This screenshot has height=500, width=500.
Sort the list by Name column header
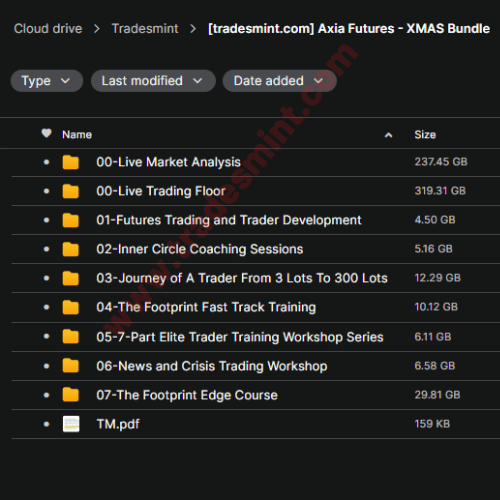[x=77, y=135]
